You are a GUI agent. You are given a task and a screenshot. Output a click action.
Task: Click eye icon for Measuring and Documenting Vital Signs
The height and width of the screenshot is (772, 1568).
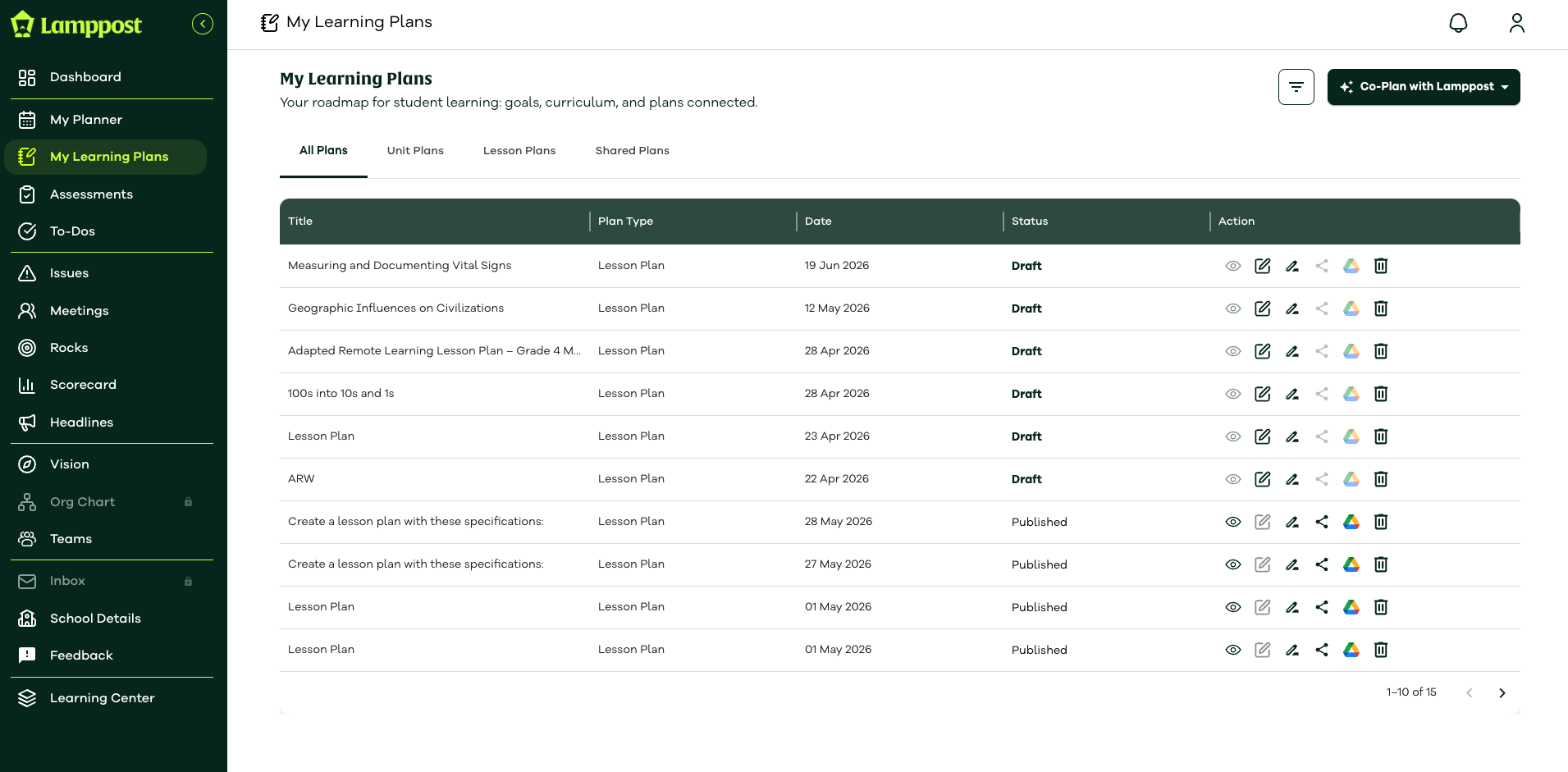point(1233,266)
